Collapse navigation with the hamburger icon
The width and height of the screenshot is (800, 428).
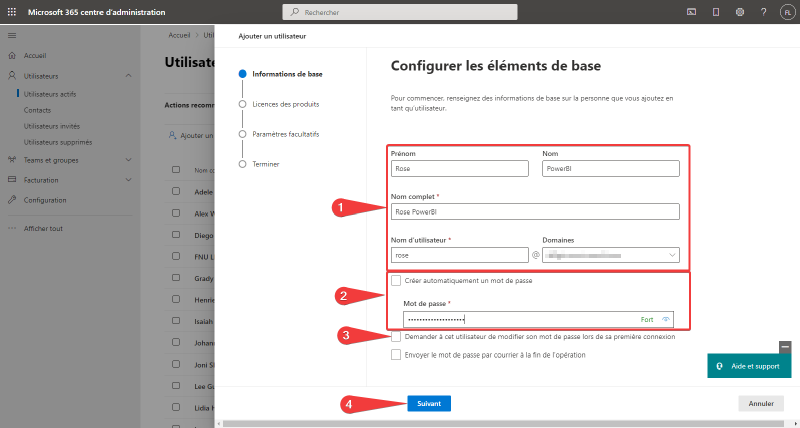point(12,35)
